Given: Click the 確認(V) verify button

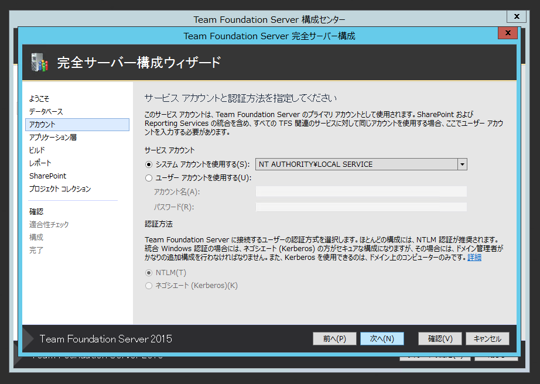Looking at the screenshot, I should 440,339.
